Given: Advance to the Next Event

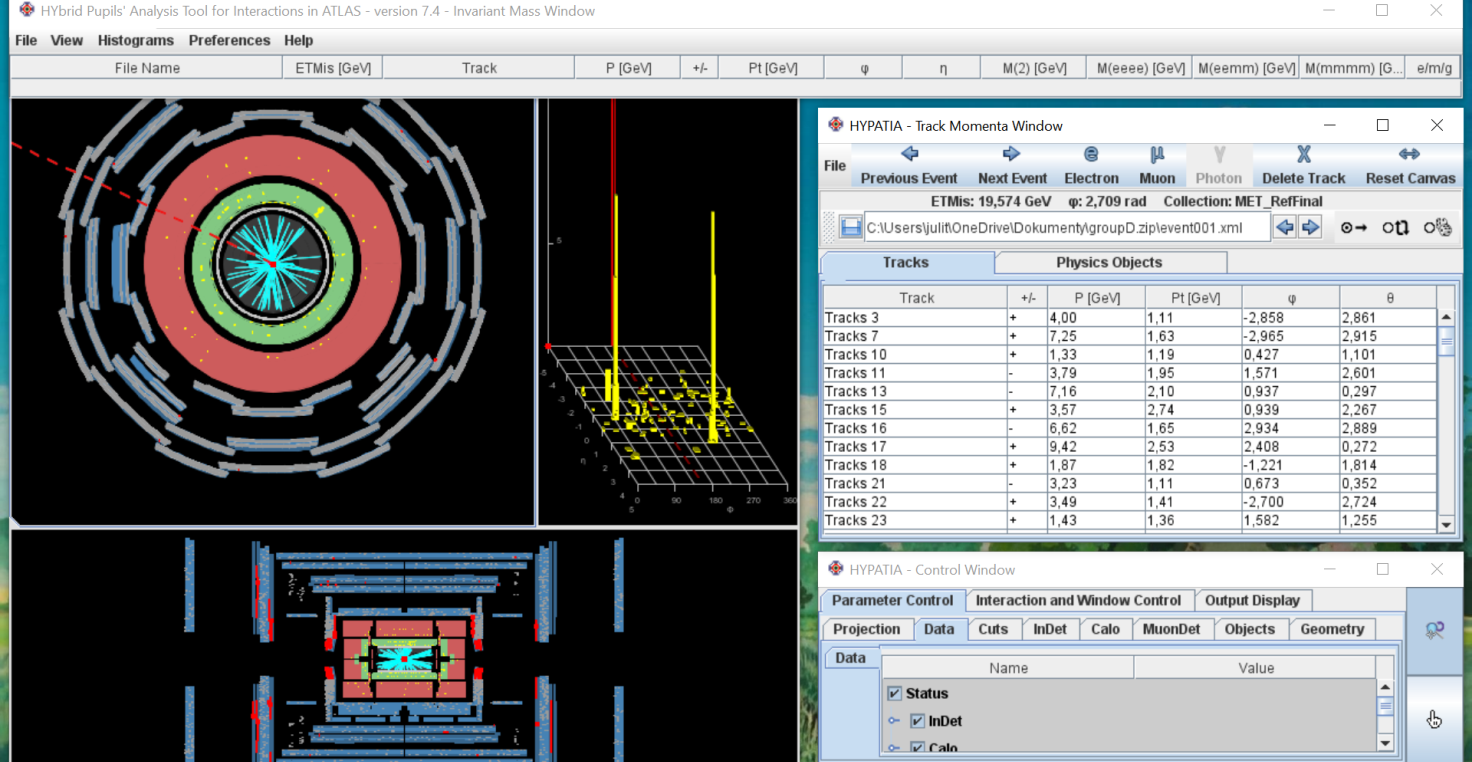Looking at the screenshot, I should coord(1012,165).
